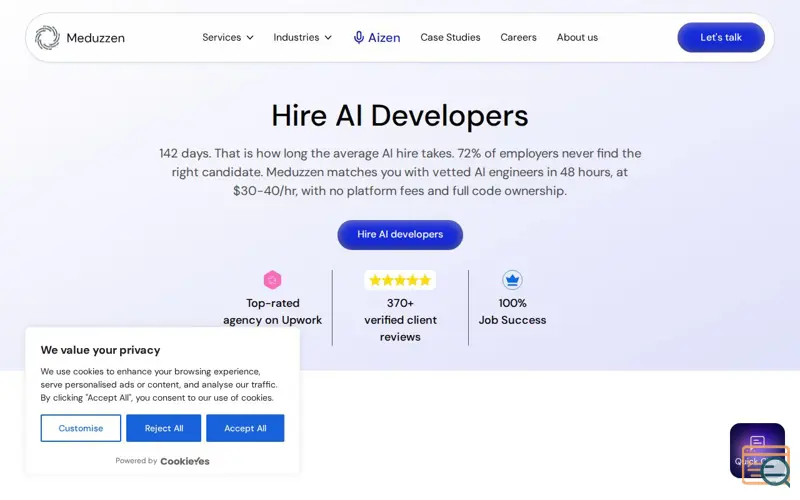Click the cookie notice description text
Viewport: 800px width, 500px height.
[x=159, y=385]
